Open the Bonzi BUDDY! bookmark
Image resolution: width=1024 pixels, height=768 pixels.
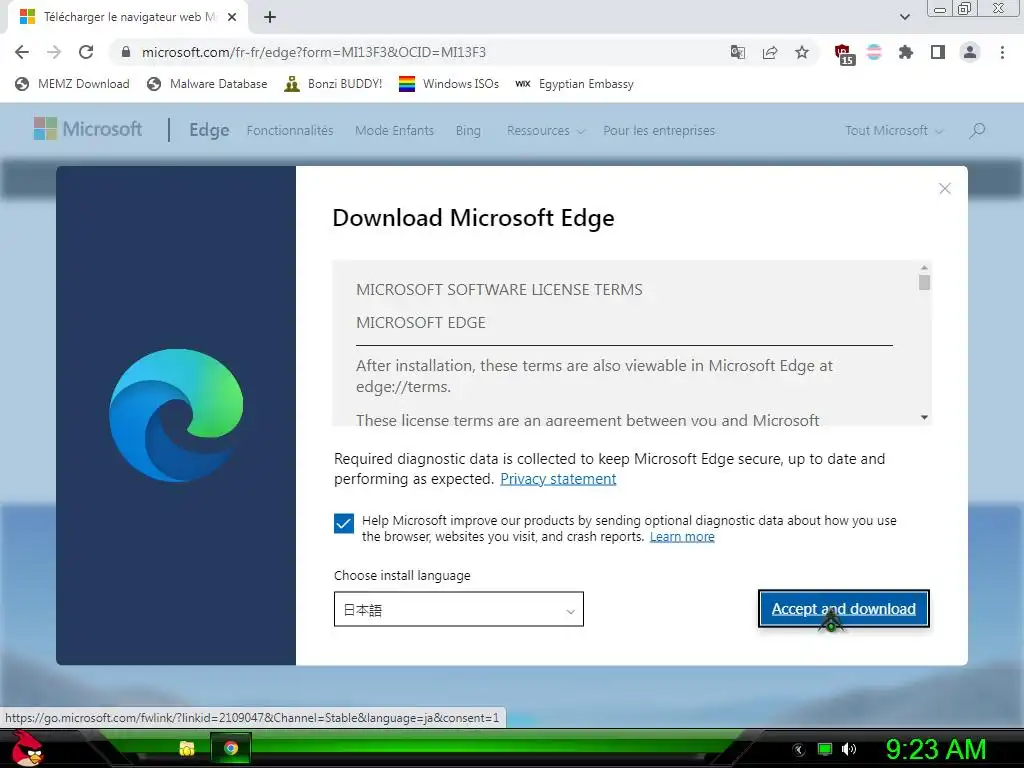point(333,84)
